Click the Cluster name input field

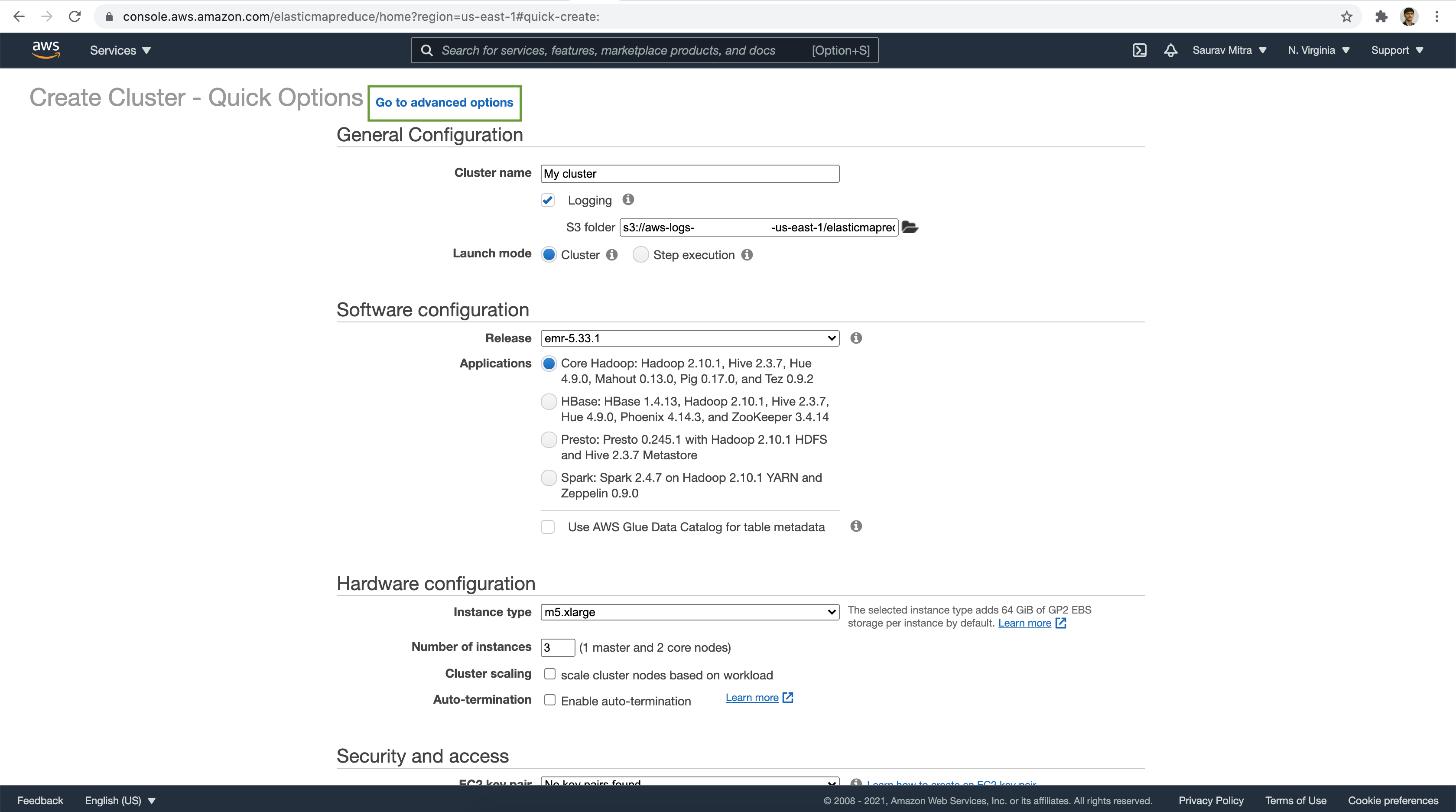click(689, 173)
